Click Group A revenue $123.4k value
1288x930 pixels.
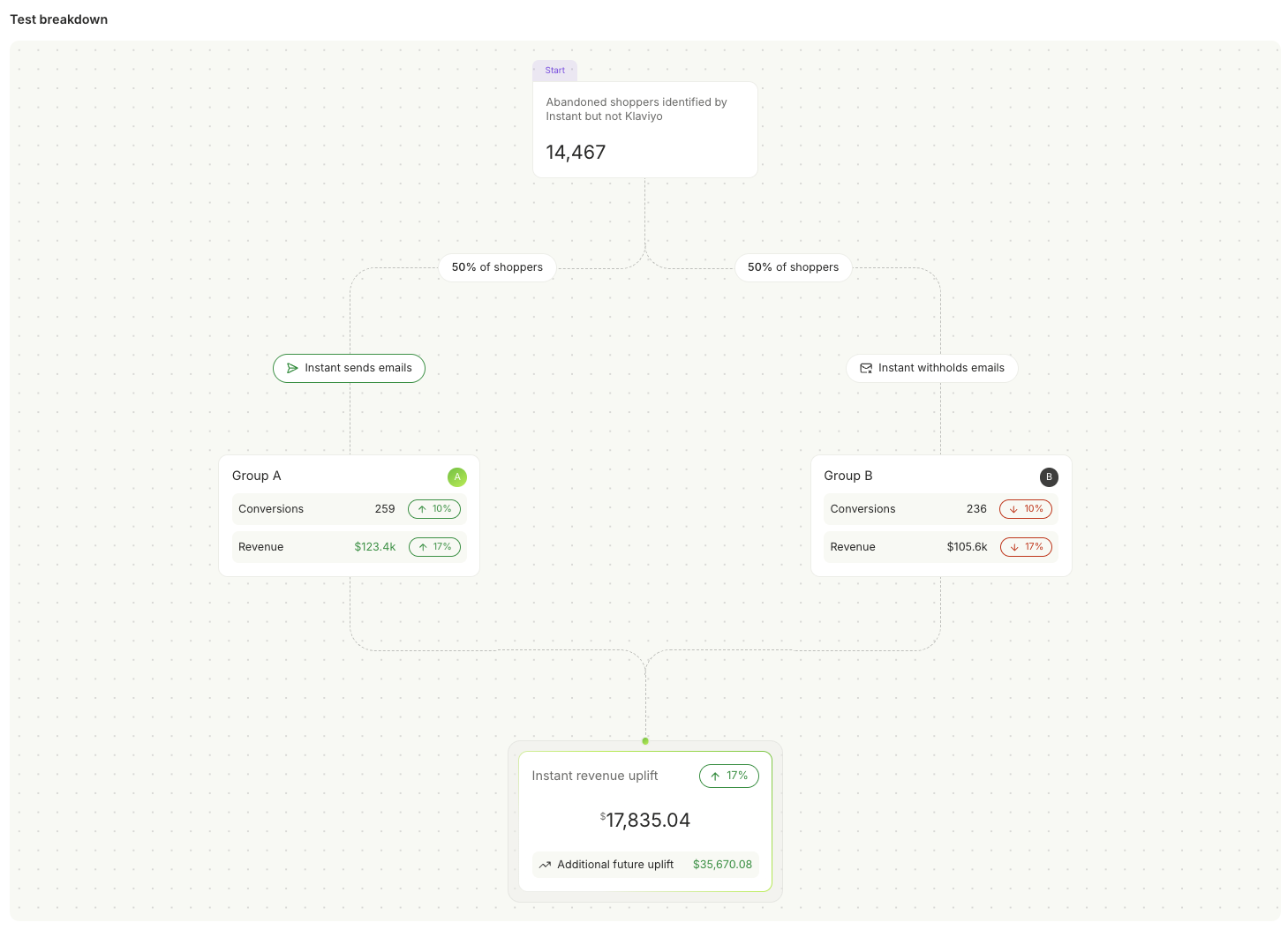375,547
